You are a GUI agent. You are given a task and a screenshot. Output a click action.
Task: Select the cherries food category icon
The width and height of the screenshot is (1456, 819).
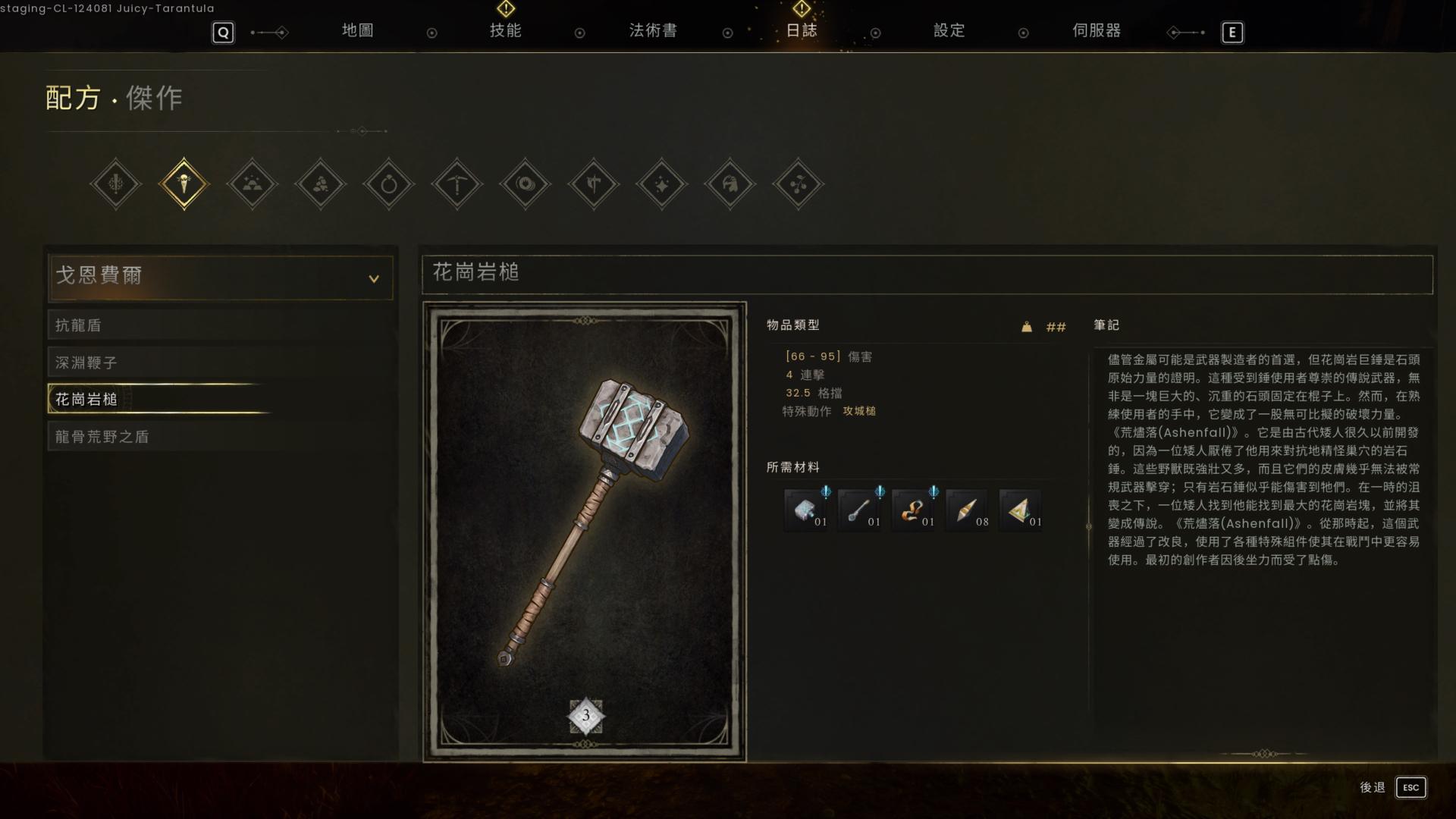(x=798, y=184)
